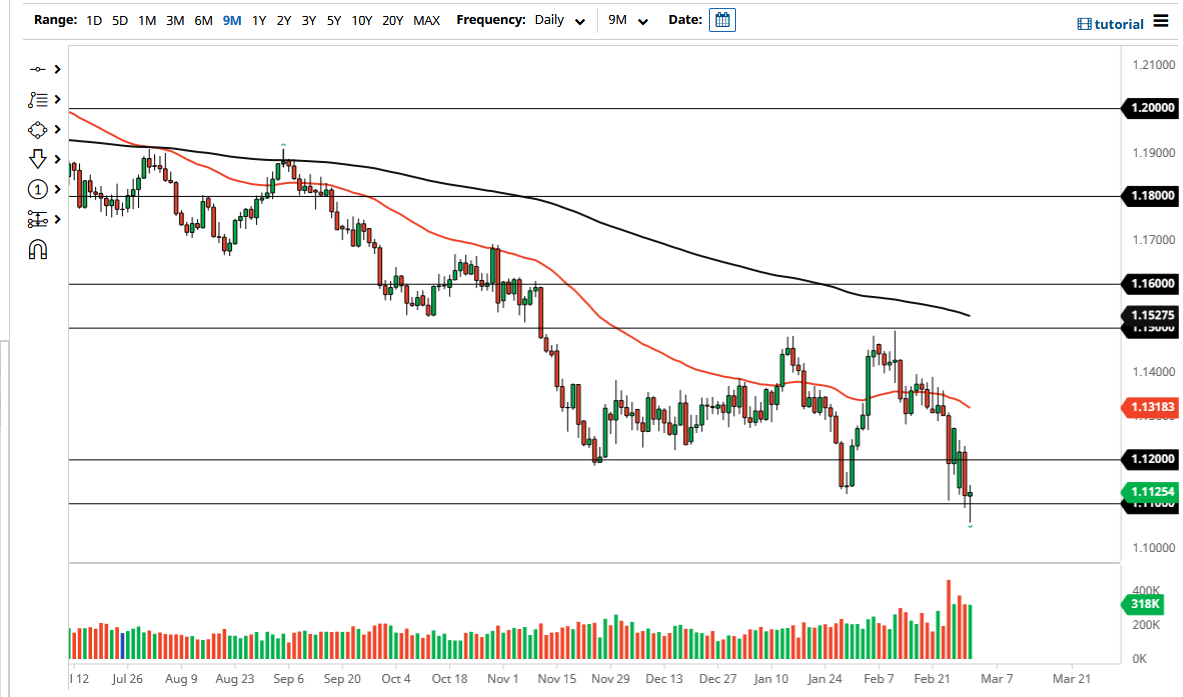Expand the trendline tool options chevron
The height and width of the screenshot is (697, 1183).
(x=57, y=69)
